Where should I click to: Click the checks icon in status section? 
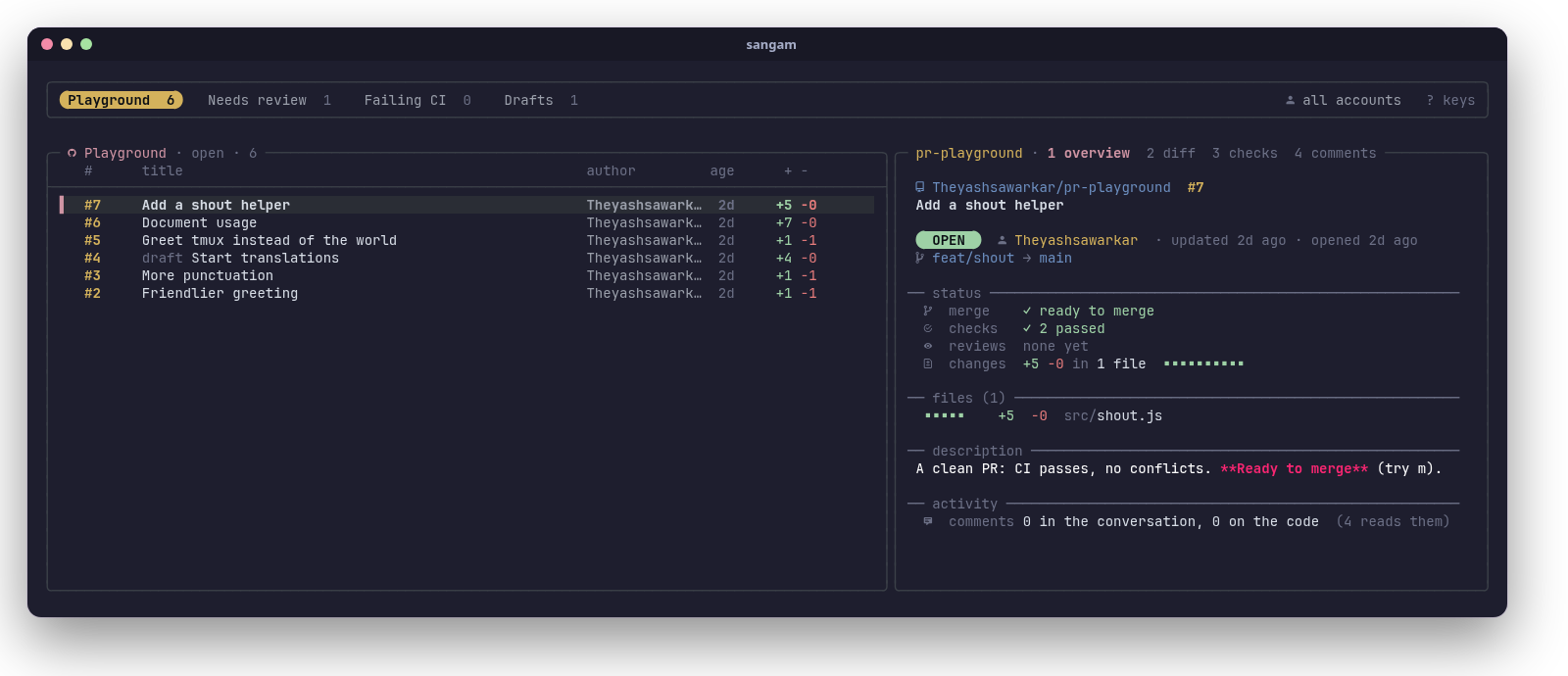point(928,328)
